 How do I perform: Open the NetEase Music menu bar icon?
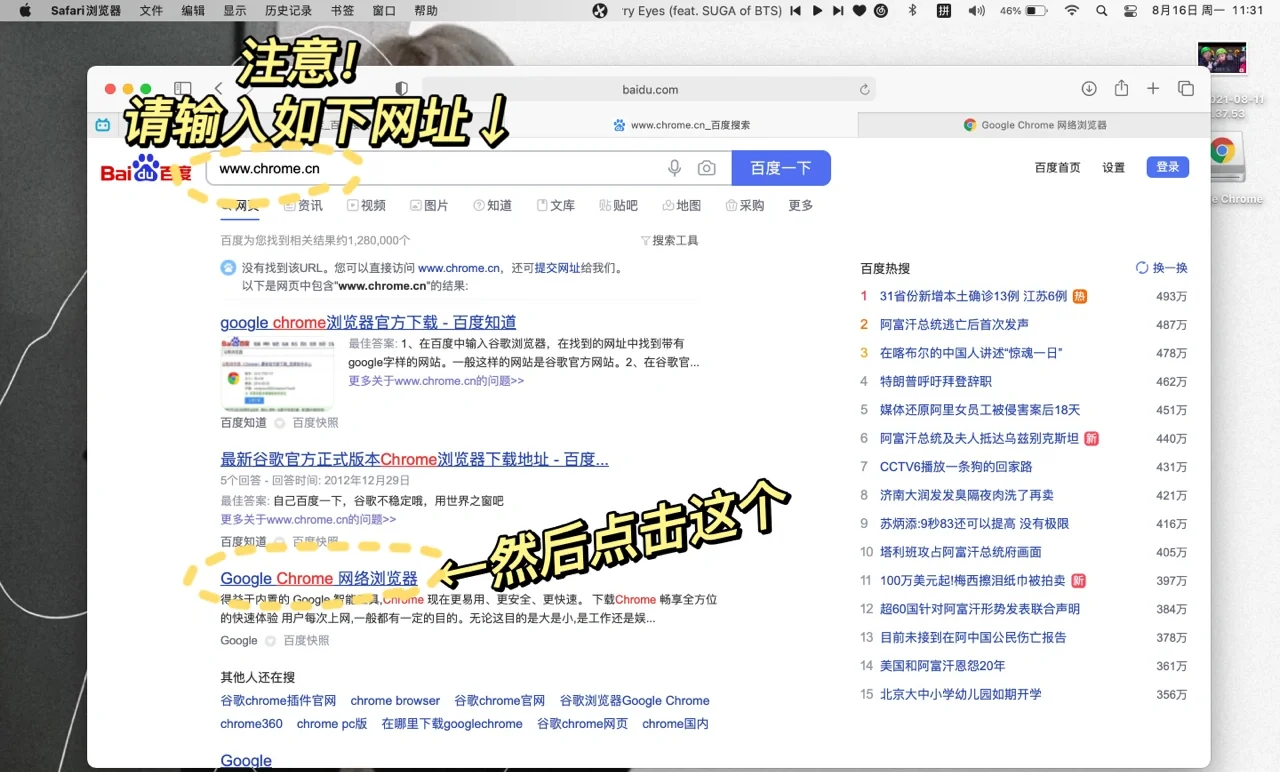(x=881, y=11)
